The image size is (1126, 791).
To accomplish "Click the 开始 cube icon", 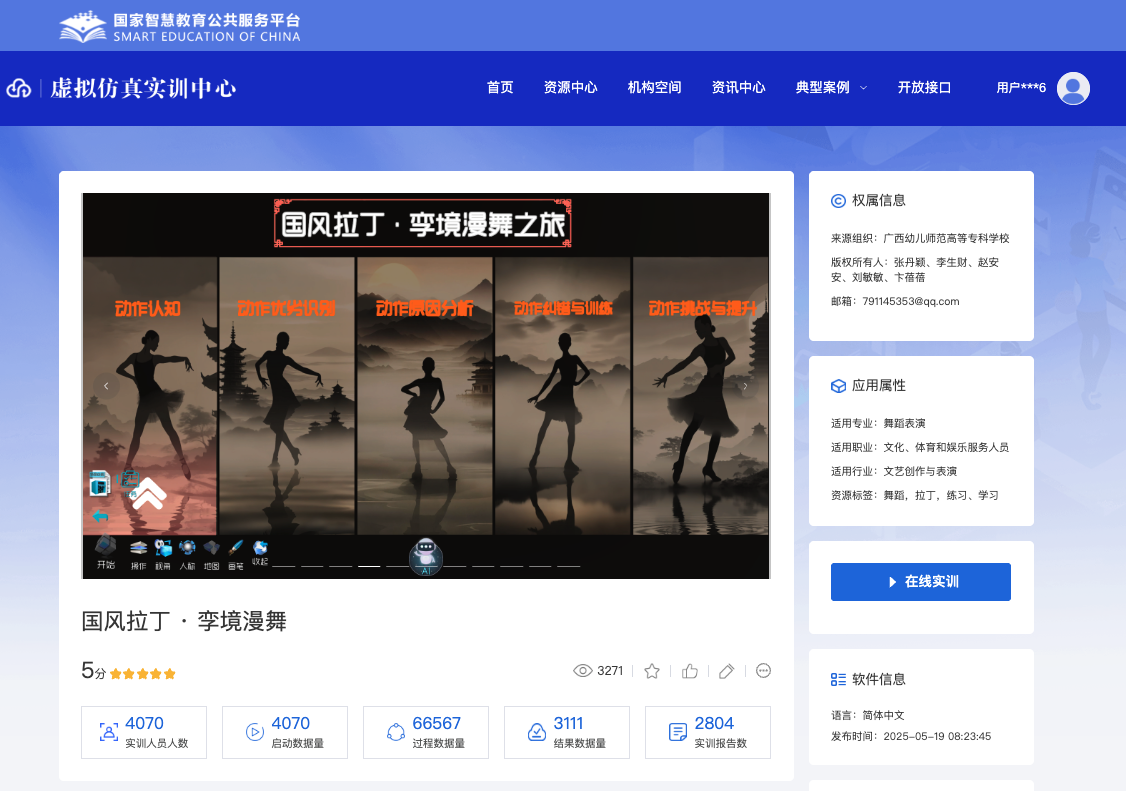I will (x=105, y=549).
